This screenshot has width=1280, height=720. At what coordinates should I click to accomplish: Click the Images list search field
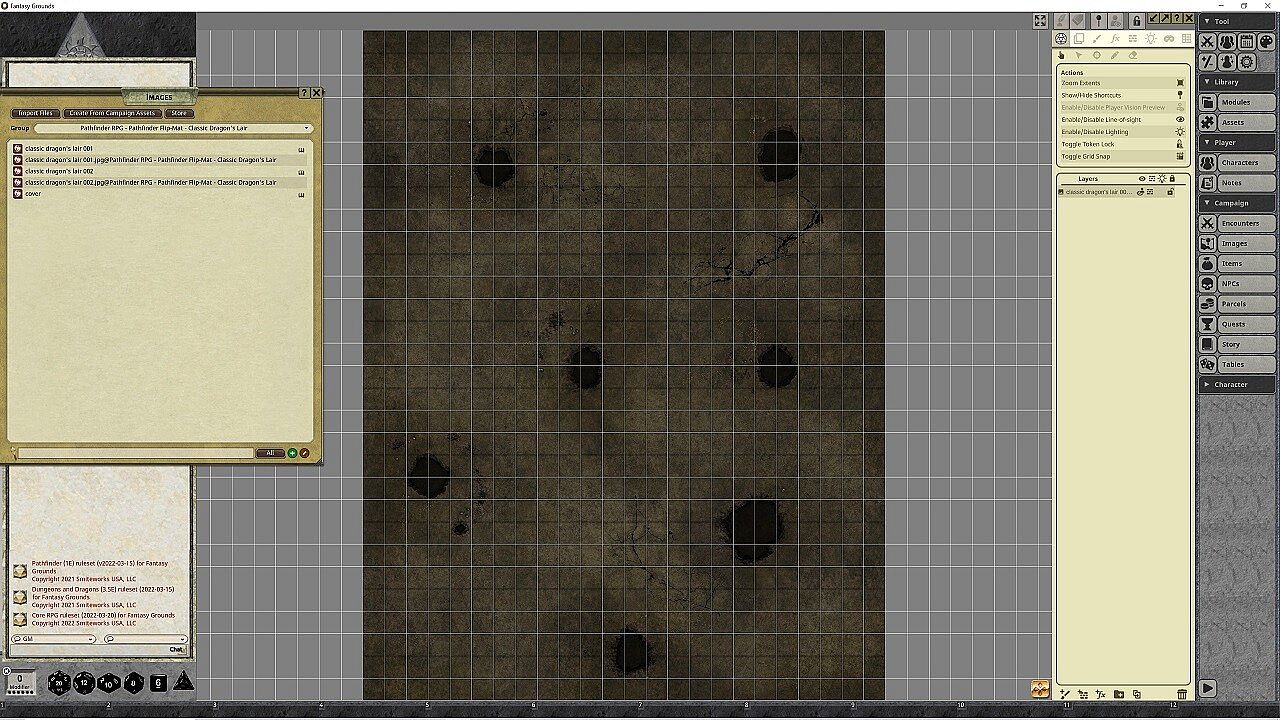click(x=136, y=453)
